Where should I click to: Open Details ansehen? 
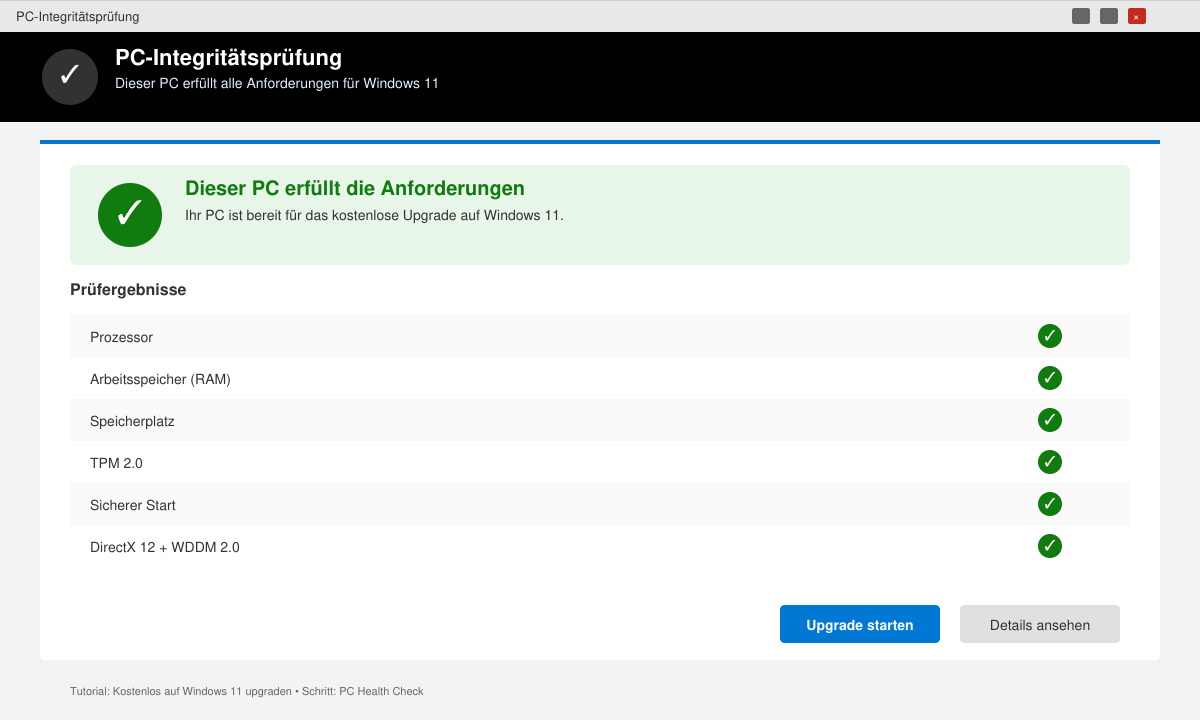[x=1040, y=624]
